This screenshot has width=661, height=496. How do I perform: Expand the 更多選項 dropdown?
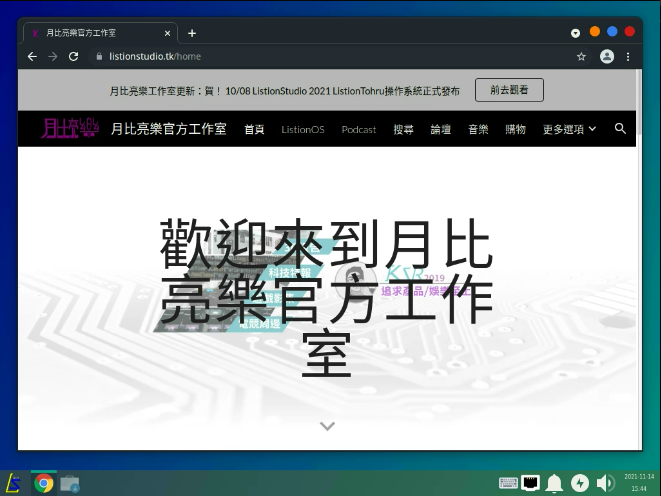570,129
